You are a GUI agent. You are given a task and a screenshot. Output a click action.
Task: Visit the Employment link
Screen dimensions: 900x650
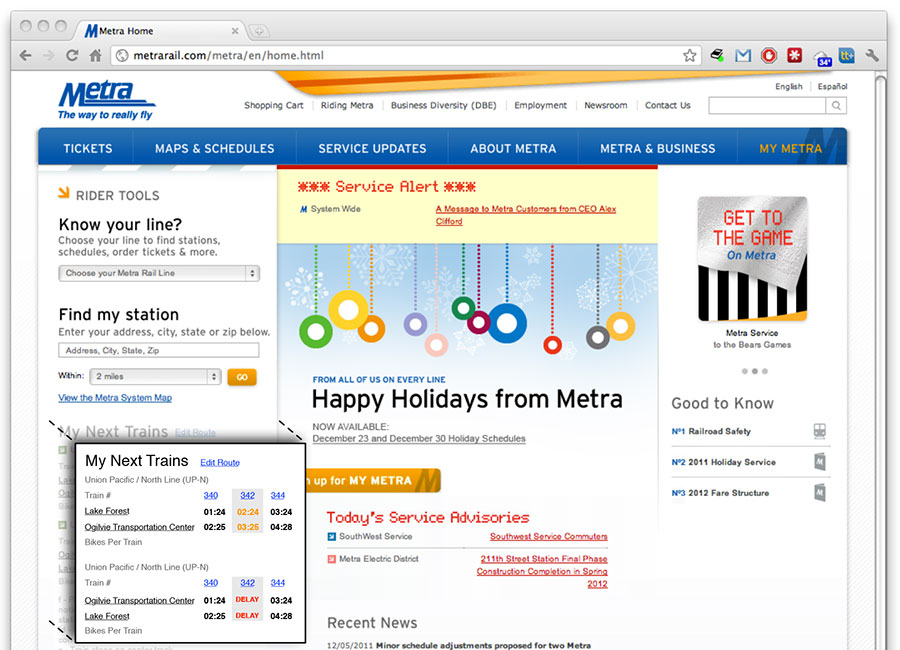pyautogui.click(x=540, y=106)
